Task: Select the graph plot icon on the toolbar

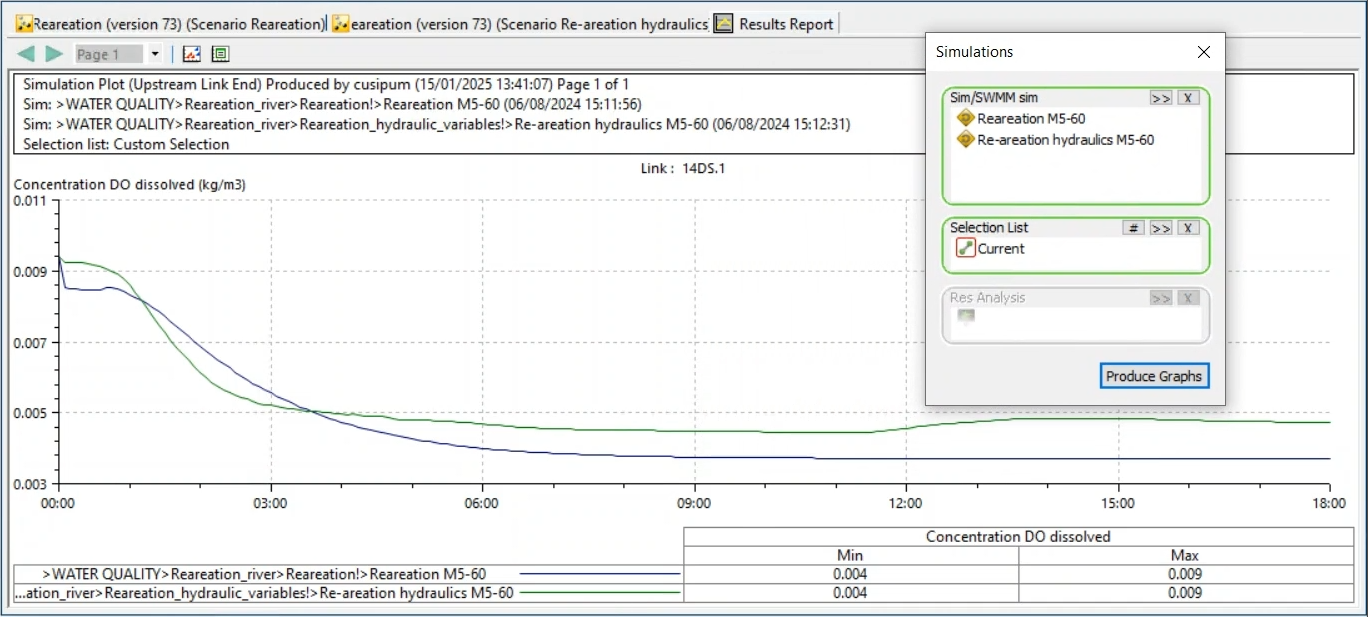Action: coord(192,53)
